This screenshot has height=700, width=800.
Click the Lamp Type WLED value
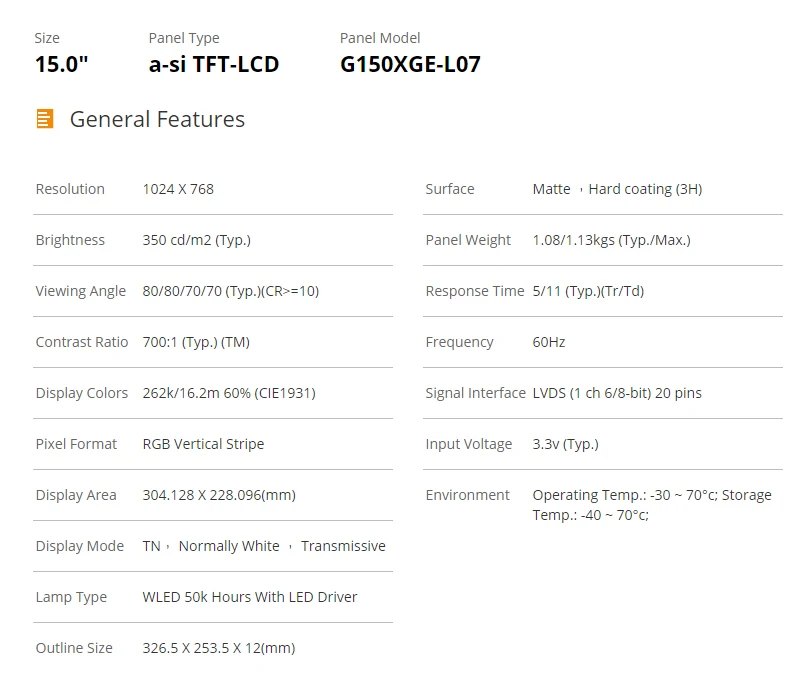(250, 597)
